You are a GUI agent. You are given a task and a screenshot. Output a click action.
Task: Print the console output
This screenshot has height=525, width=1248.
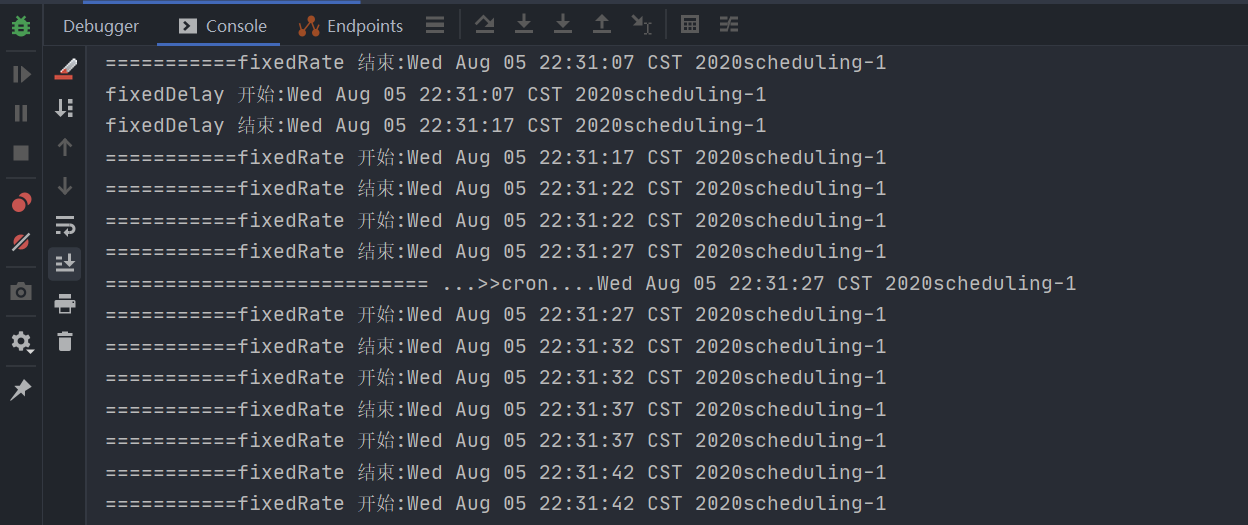[65, 304]
